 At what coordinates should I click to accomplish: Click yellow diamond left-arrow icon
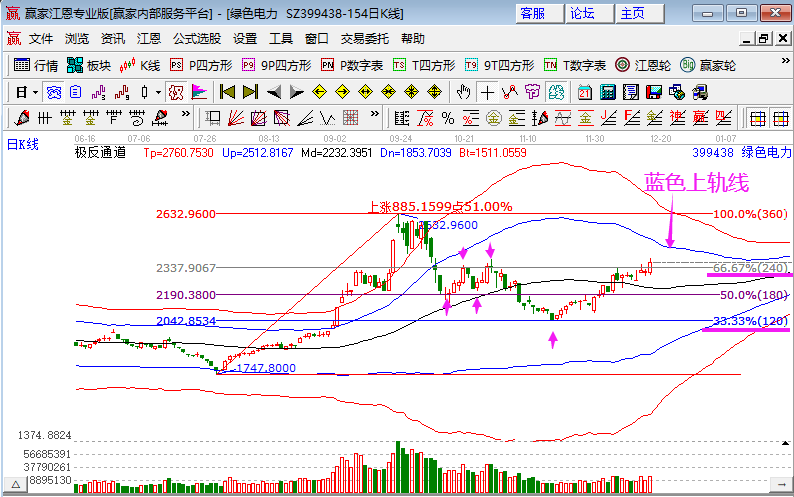coord(319,92)
